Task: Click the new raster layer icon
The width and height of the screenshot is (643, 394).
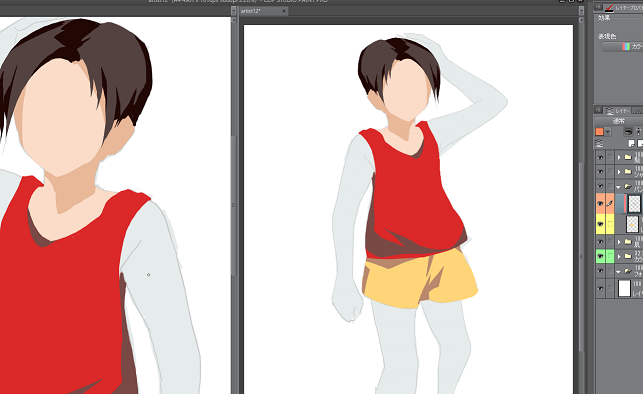Action: pos(632,143)
